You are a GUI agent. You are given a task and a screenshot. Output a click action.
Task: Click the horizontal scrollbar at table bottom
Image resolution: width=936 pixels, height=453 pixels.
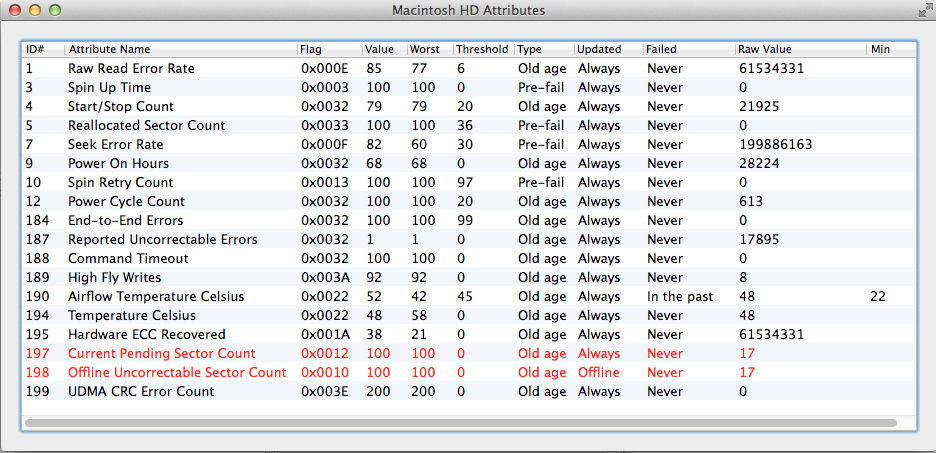click(x=460, y=423)
